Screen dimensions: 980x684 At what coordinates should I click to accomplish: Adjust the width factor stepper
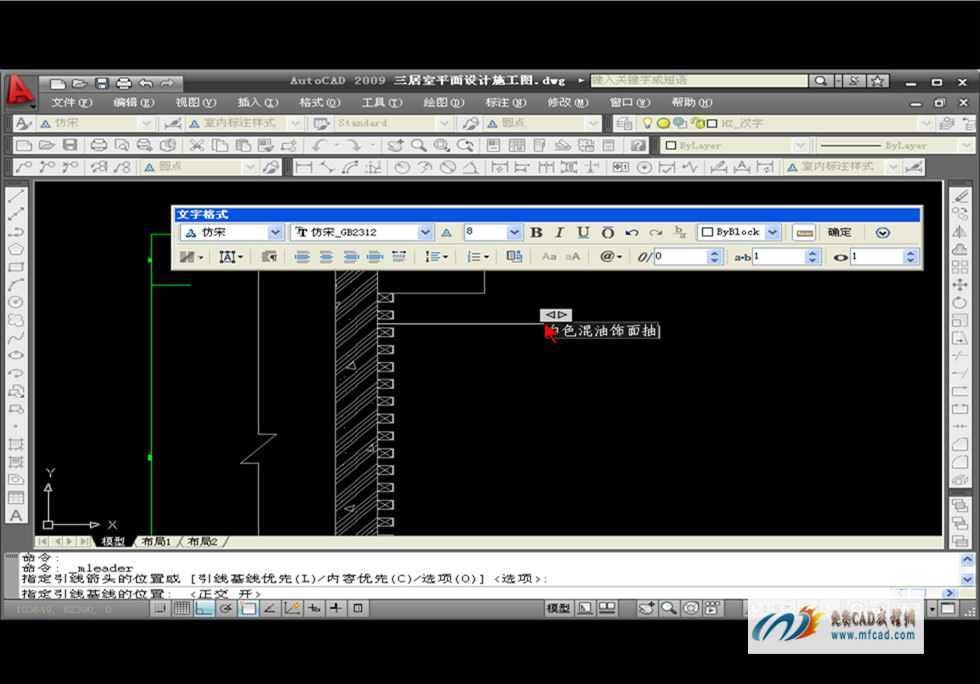(911, 257)
